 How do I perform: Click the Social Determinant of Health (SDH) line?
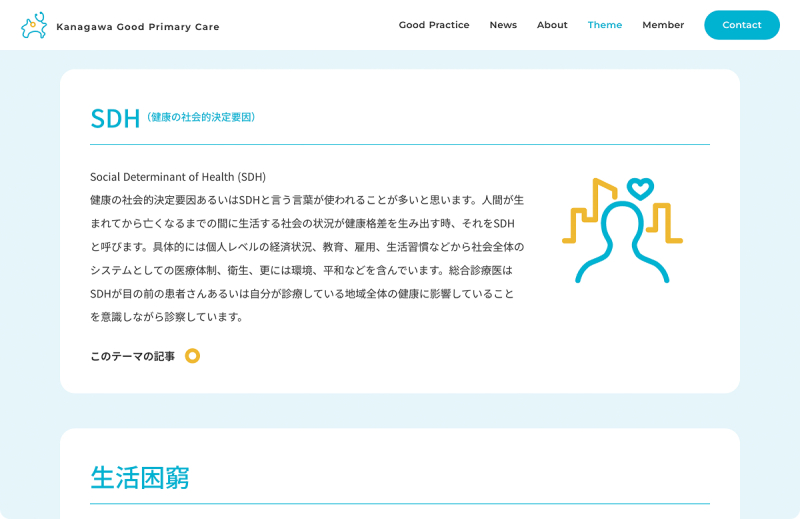click(x=178, y=177)
